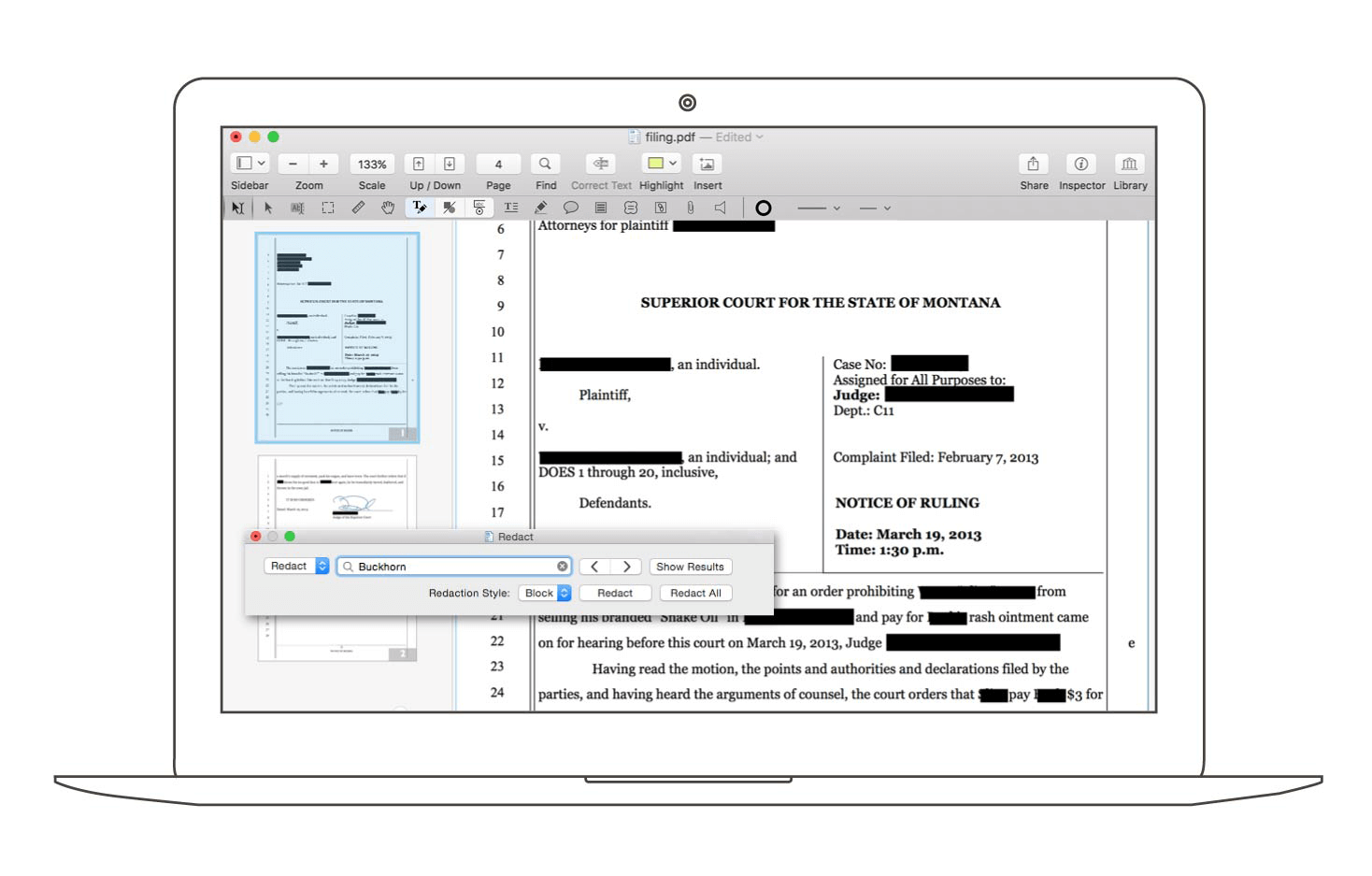The image size is (1372, 876).
Task: Click the 'NOTICE OF RULING' heading
Action: [x=907, y=503]
